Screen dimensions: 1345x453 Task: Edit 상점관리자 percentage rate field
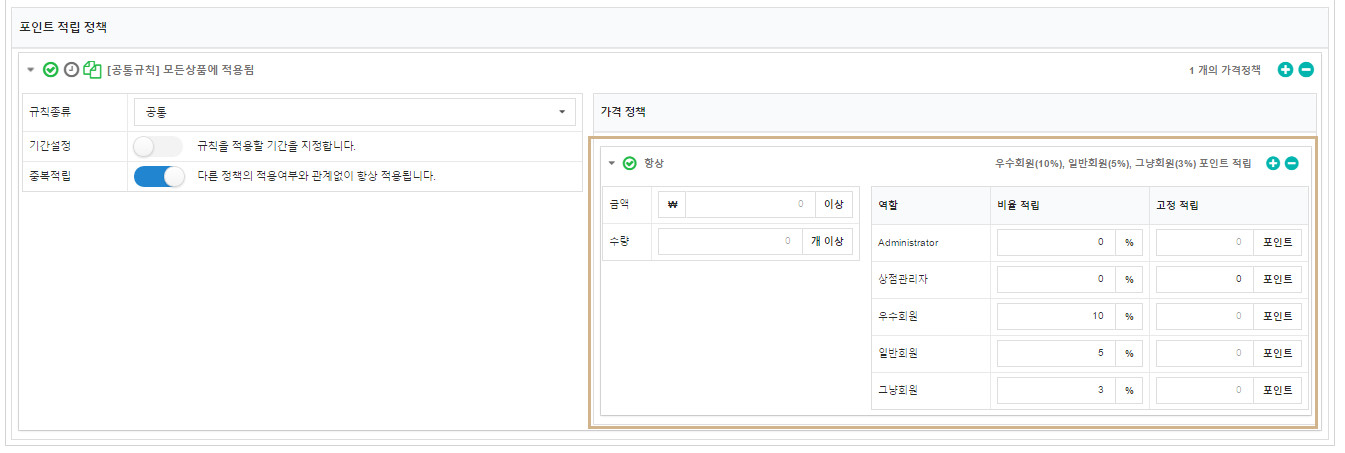(1057, 279)
